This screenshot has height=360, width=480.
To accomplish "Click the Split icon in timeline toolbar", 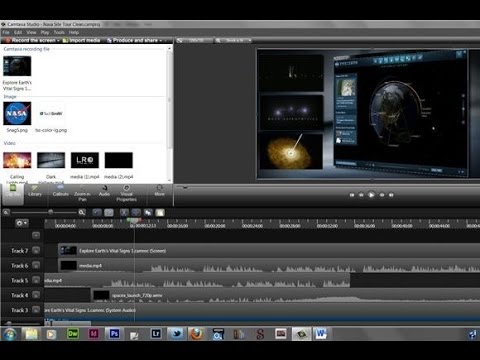I will coord(136,212).
